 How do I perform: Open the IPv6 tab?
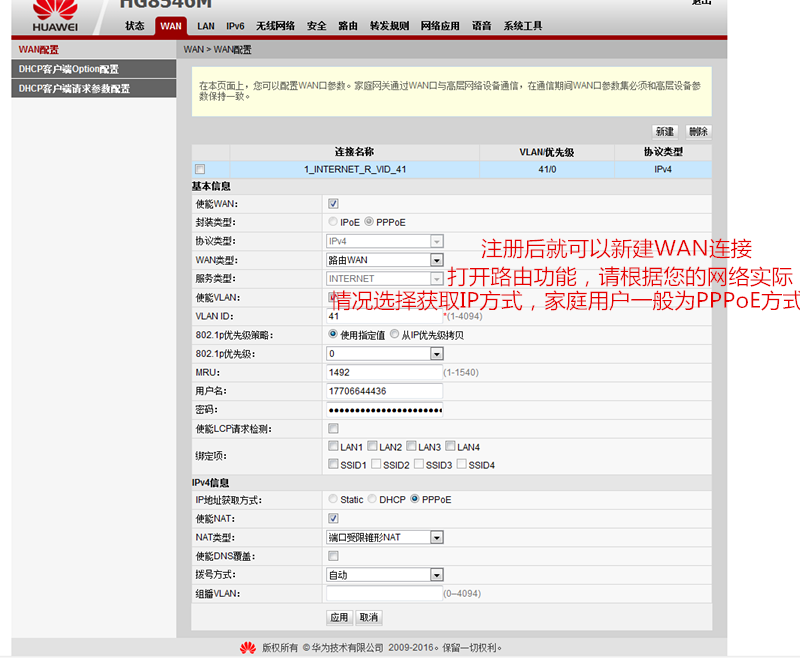pos(235,26)
